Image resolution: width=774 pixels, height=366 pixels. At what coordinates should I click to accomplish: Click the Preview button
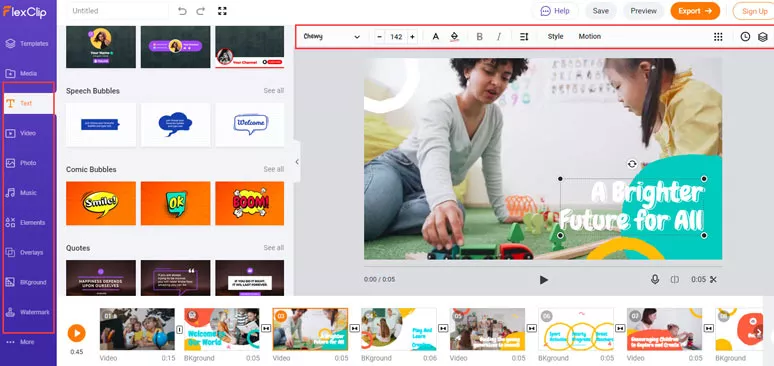pos(643,11)
